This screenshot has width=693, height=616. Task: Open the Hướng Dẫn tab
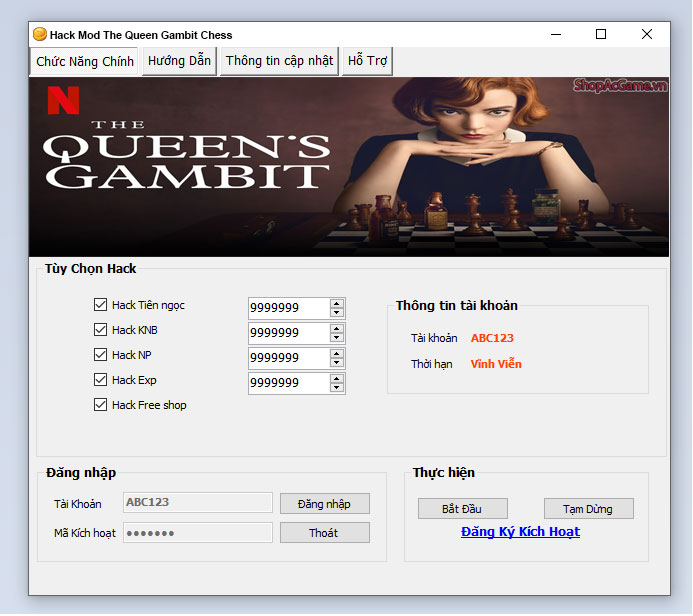[x=179, y=61]
